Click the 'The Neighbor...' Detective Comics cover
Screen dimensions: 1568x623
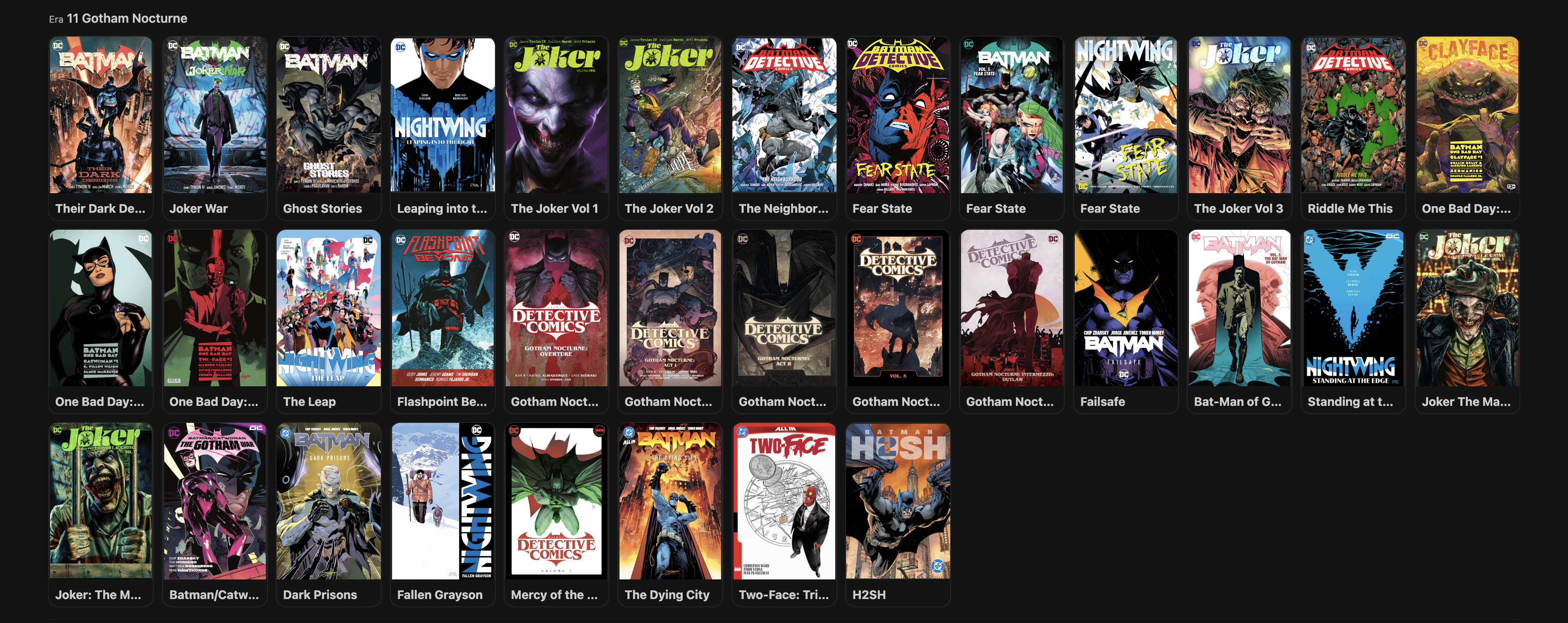[784, 115]
